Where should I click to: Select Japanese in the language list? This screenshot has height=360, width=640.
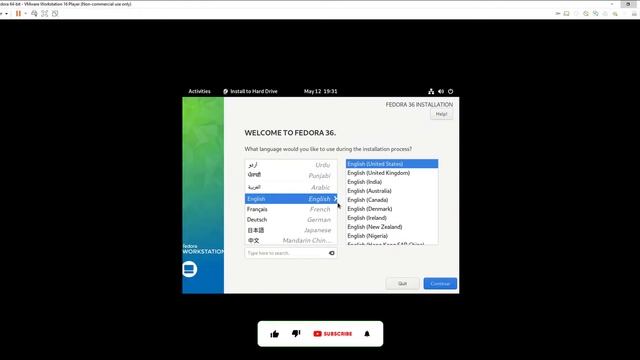pyautogui.click(x=291, y=230)
